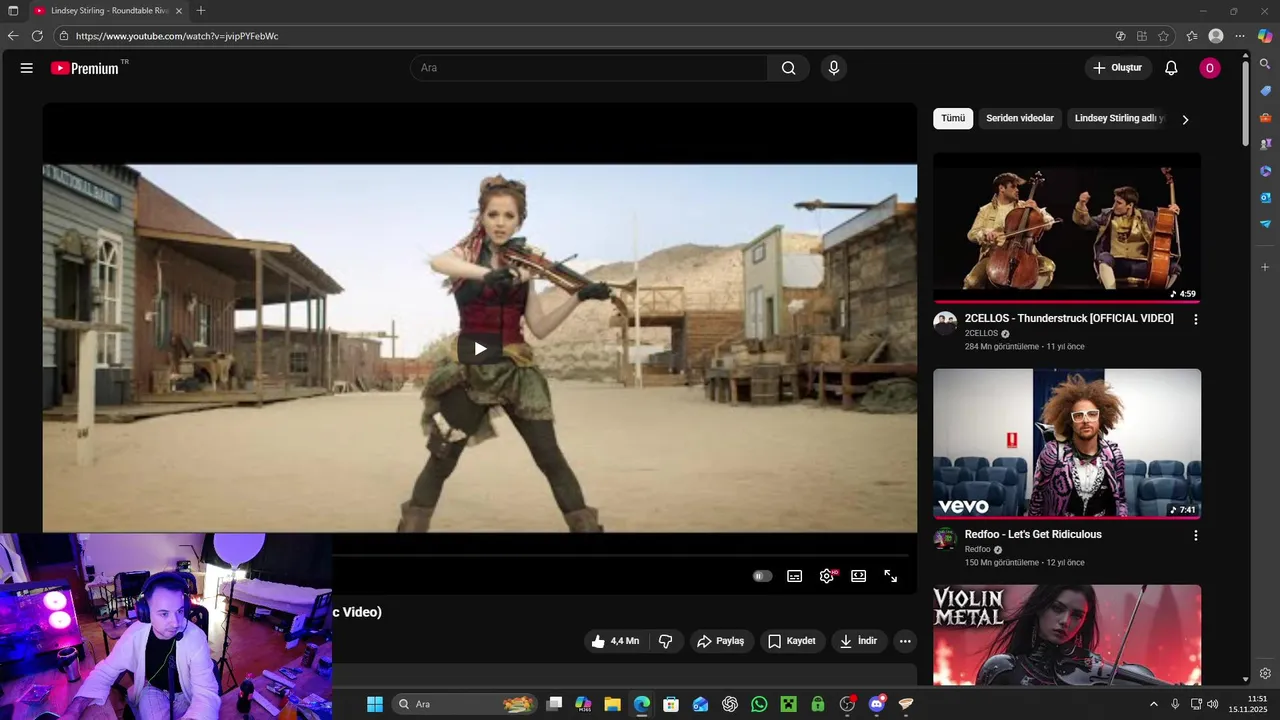Open the Edge profile avatar
The width and height of the screenshot is (1280, 720).
click(x=1216, y=36)
